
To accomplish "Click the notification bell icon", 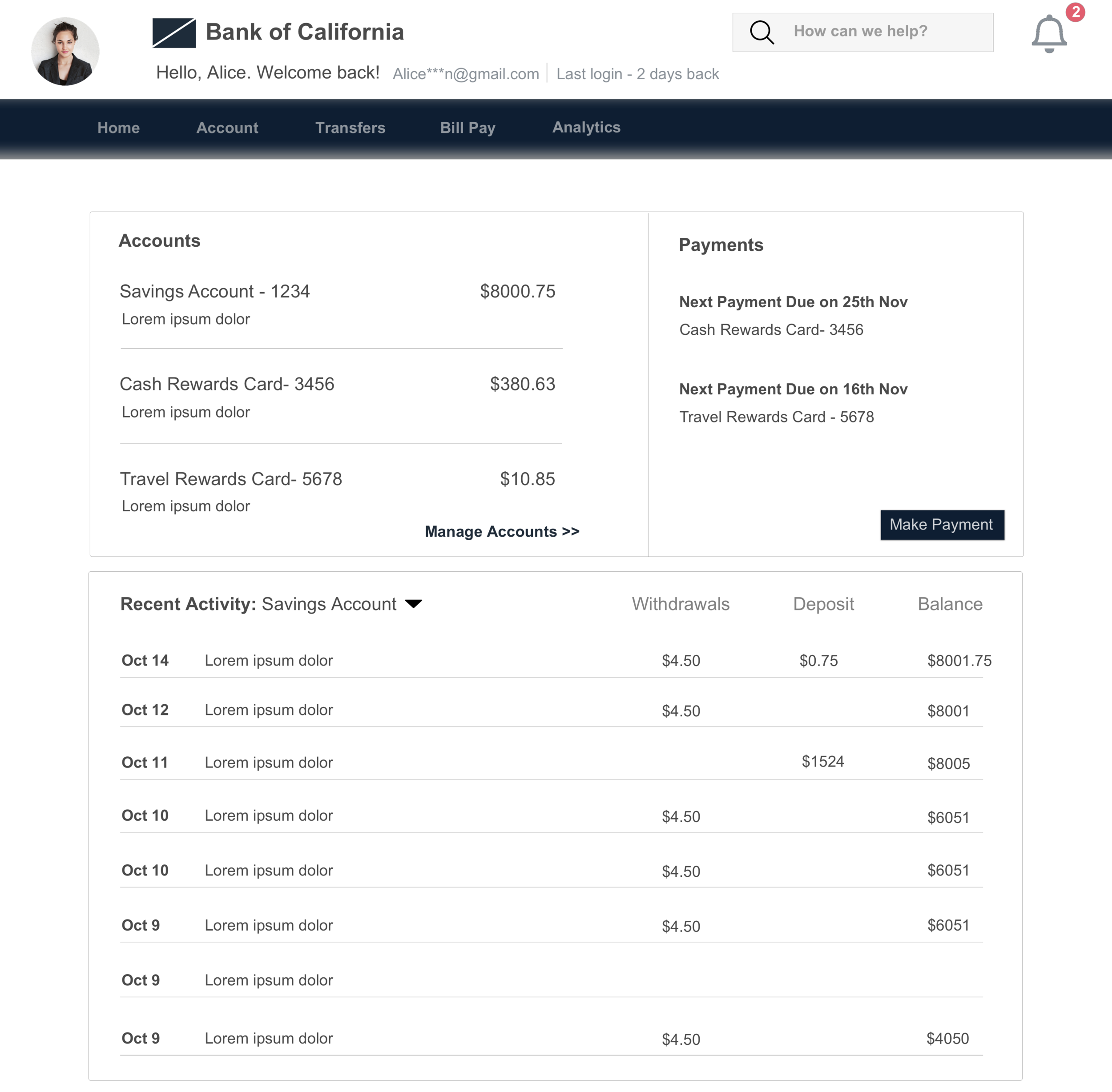I will click(x=1048, y=34).
